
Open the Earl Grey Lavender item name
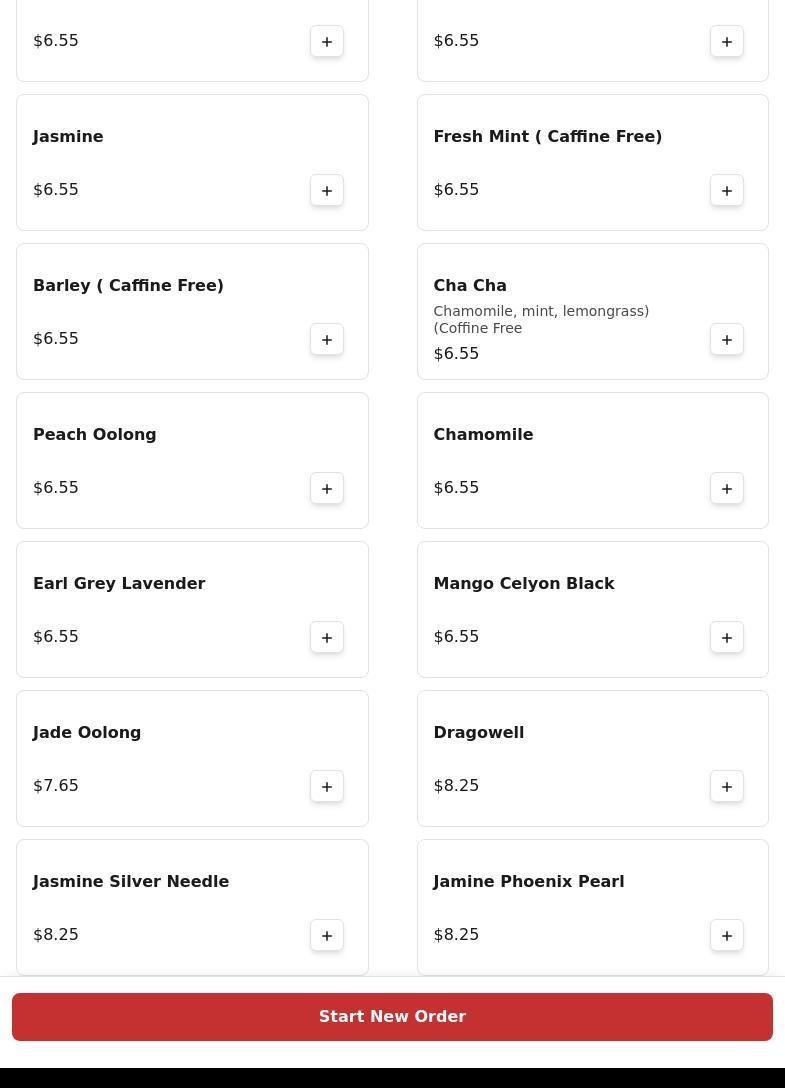point(119,584)
